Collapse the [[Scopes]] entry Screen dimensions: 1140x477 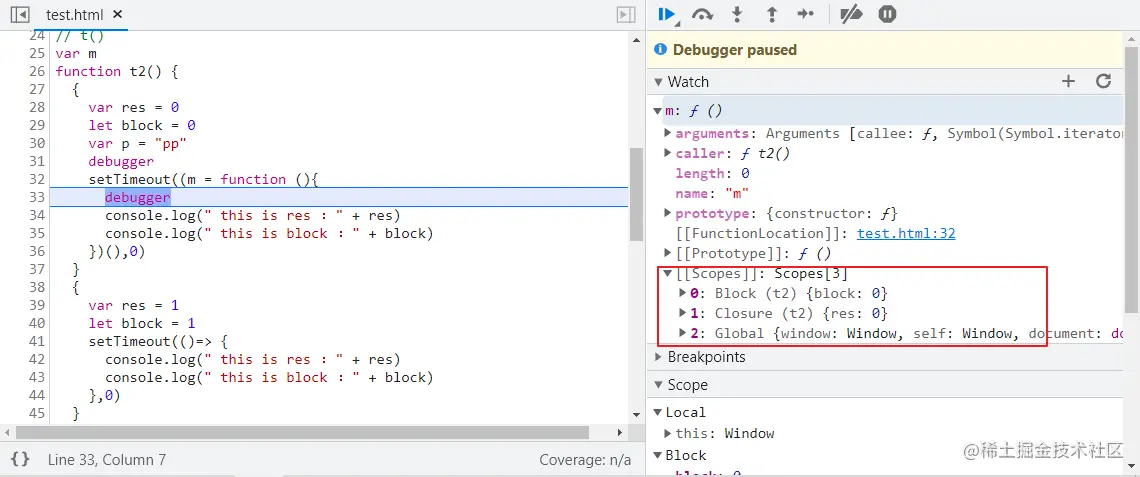click(x=667, y=273)
